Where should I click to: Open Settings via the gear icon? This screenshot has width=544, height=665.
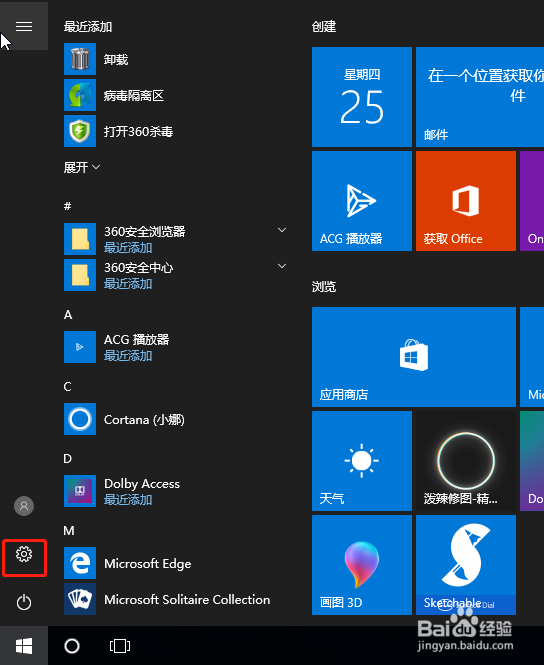(24, 554)
